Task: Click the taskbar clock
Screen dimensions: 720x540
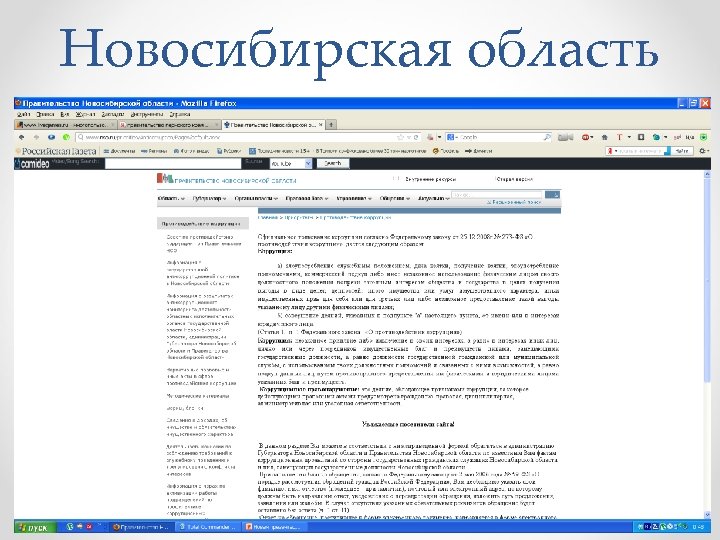Action: coord(698,527)
